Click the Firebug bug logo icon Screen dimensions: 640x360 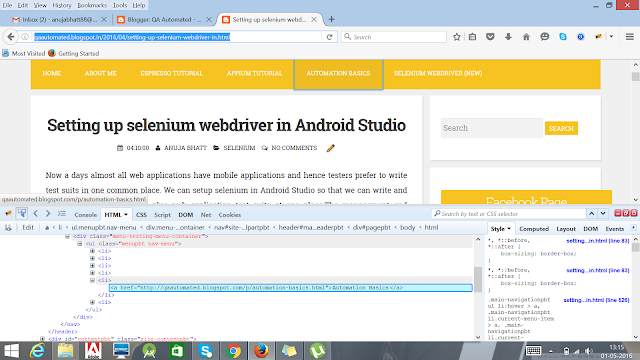pyautogui.click(x=8, y=213)
